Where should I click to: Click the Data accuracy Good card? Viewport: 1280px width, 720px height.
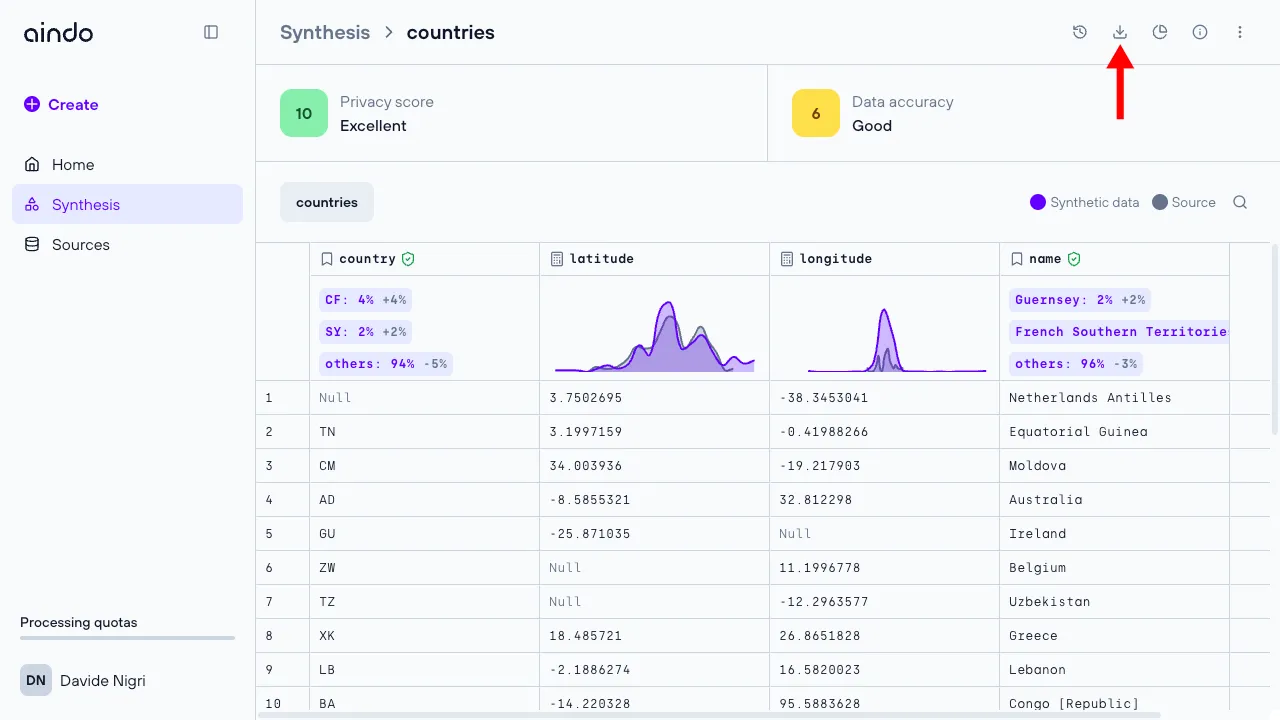coord(1024,113)
